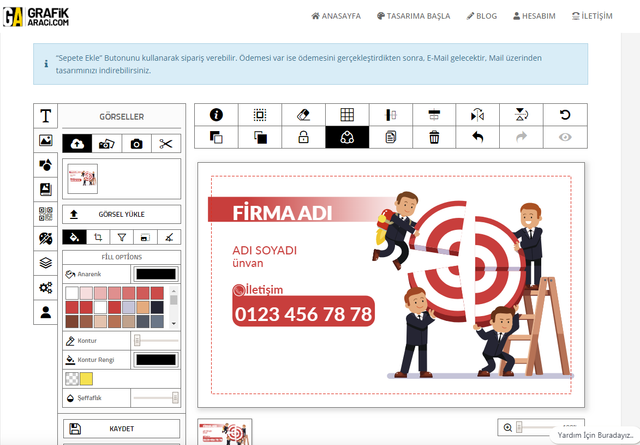This screenshot has width=640, height=445.
Task: Toggle the highlighted group objects icon
Action: [347, 137]
